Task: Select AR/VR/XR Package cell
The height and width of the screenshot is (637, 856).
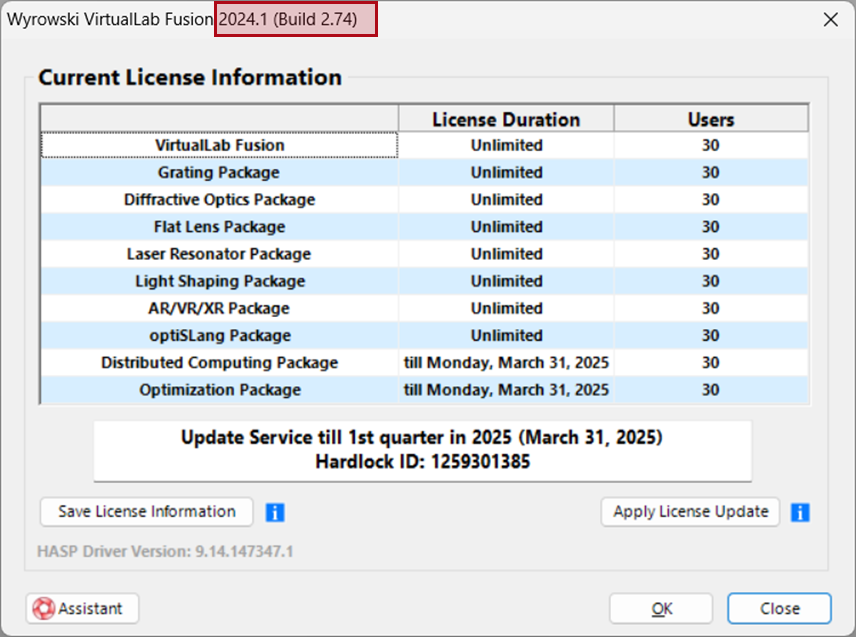Action: [219, 308]
